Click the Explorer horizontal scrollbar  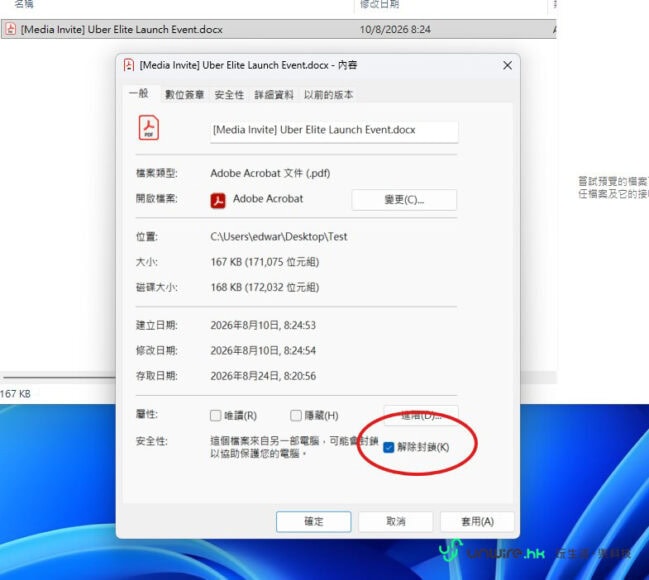[x=60, y=377]
